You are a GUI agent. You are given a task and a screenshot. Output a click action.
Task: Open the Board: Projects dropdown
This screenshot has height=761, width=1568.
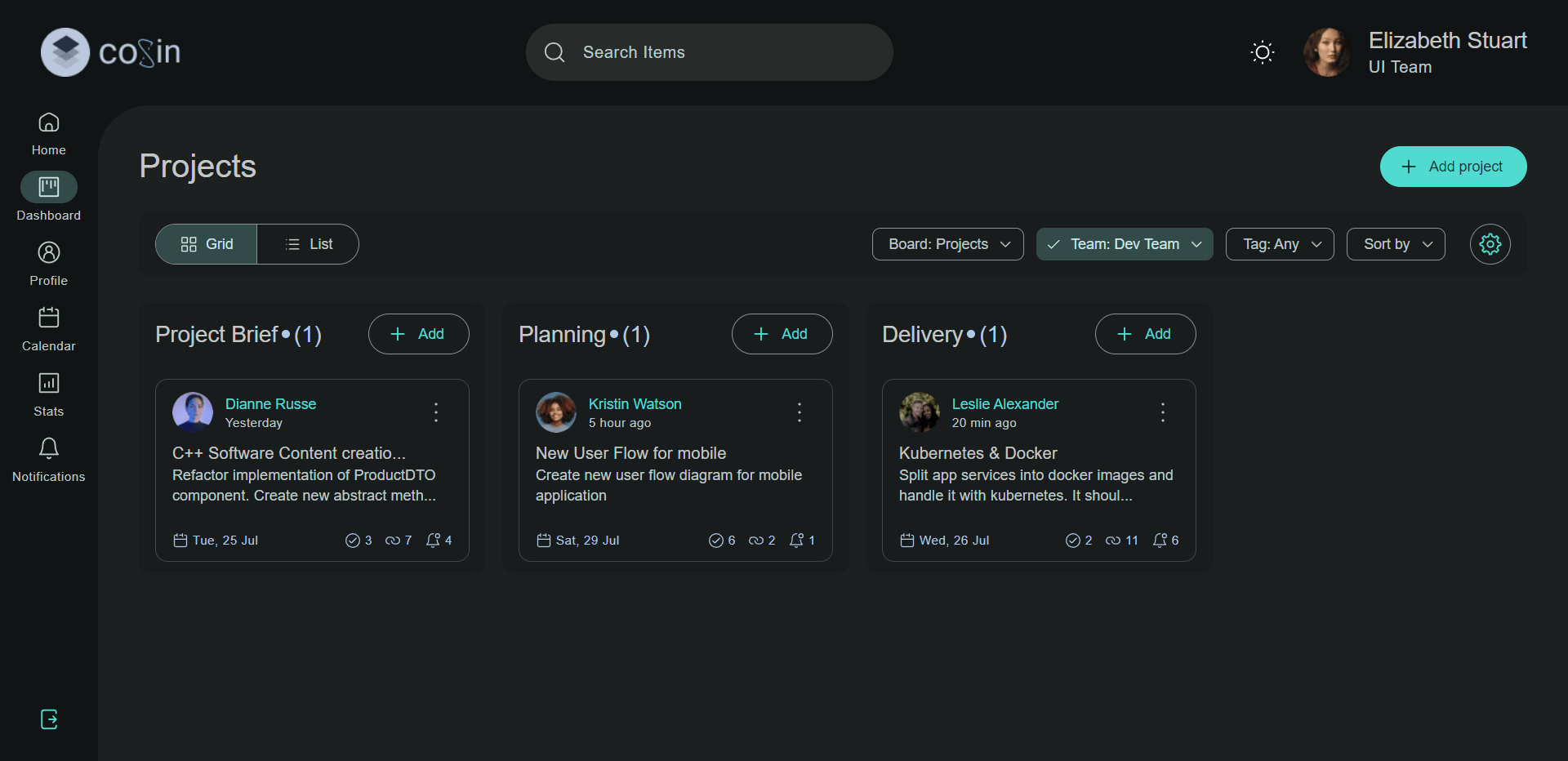point(947,243)
